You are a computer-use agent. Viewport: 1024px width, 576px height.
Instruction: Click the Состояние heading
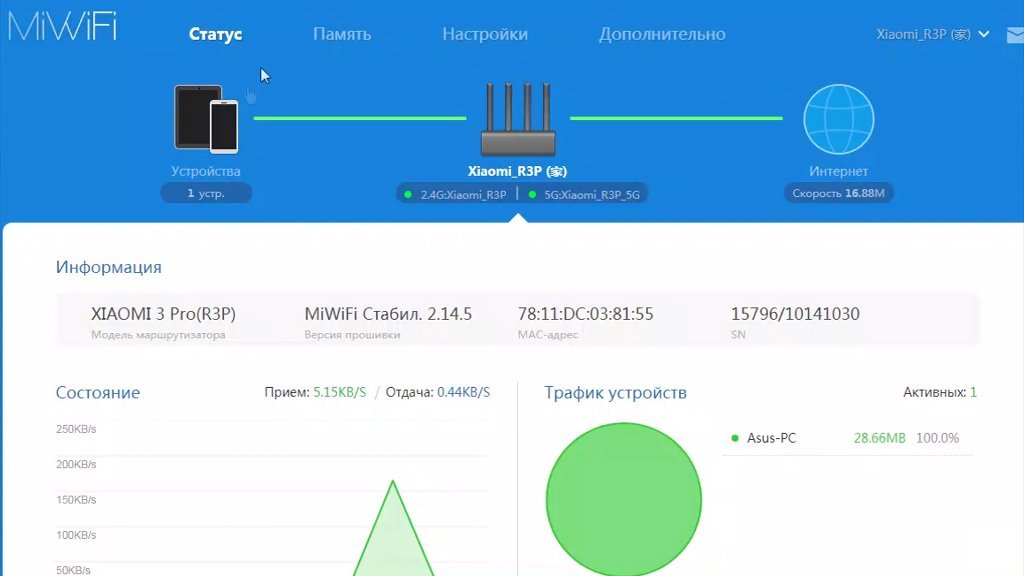click(x=98, y=392)
